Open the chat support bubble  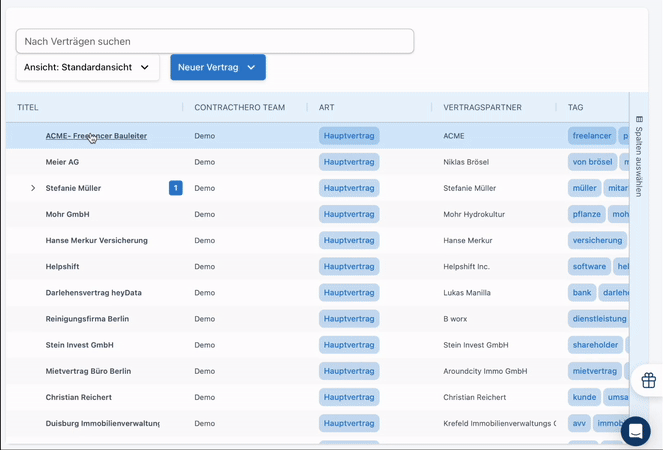[x=636, y=431]
